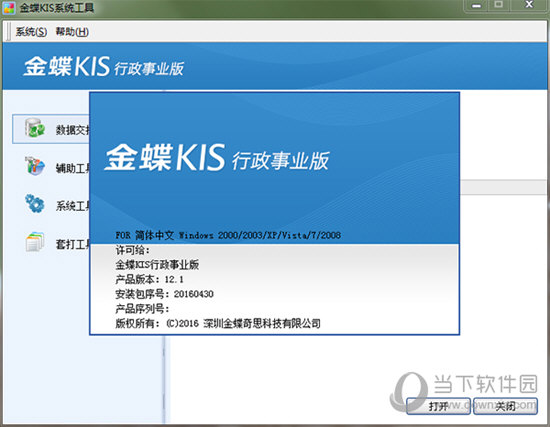Viewport: 550px width, 427px height.
Task: Click the 关闭 button
Action: point(505,406)
